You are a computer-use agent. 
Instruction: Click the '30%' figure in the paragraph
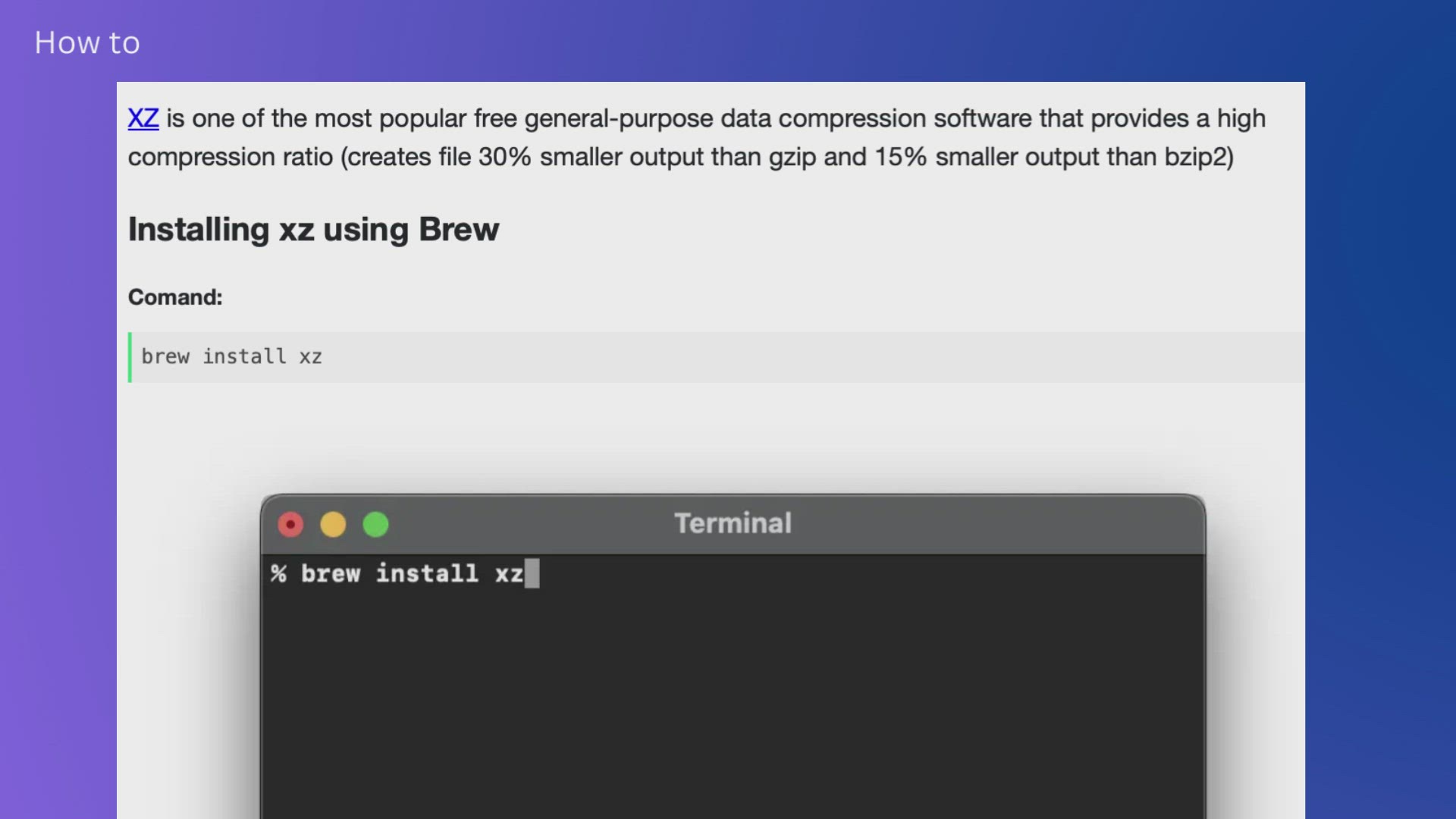[x=504, y=157]
